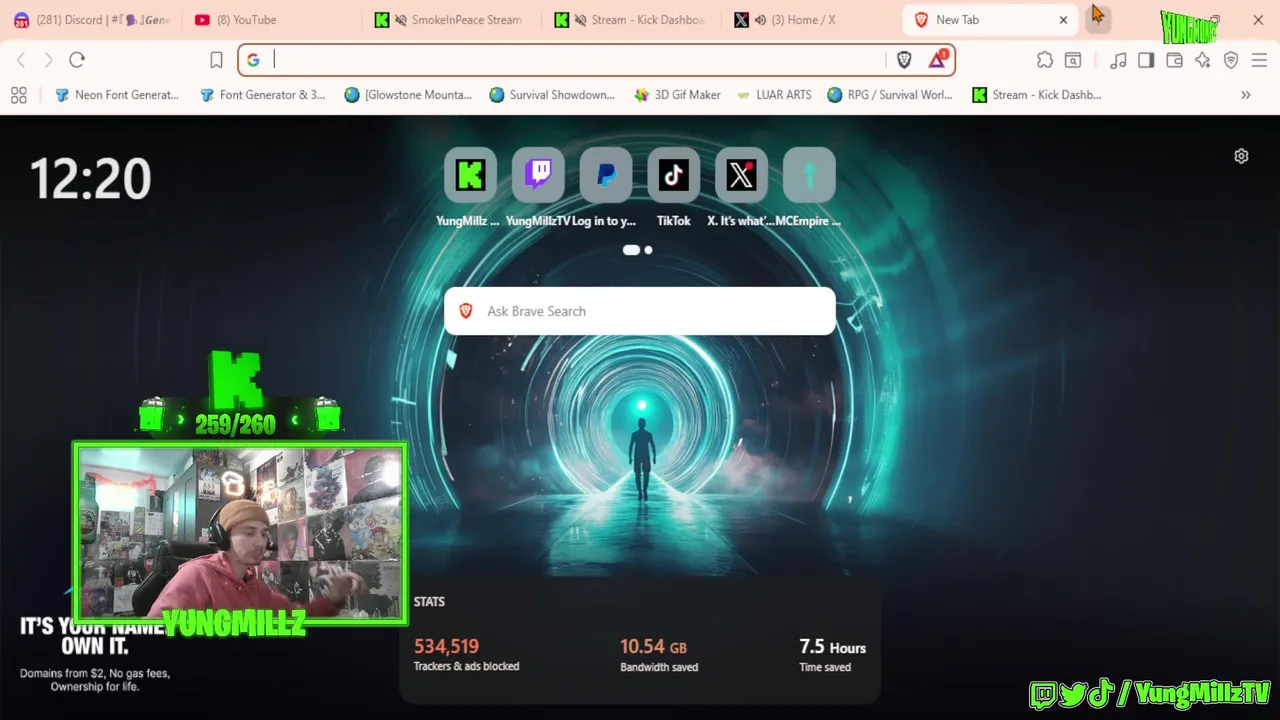
Task: Open Neon Font Generator bookmark
Action: [x=117, y=95]
